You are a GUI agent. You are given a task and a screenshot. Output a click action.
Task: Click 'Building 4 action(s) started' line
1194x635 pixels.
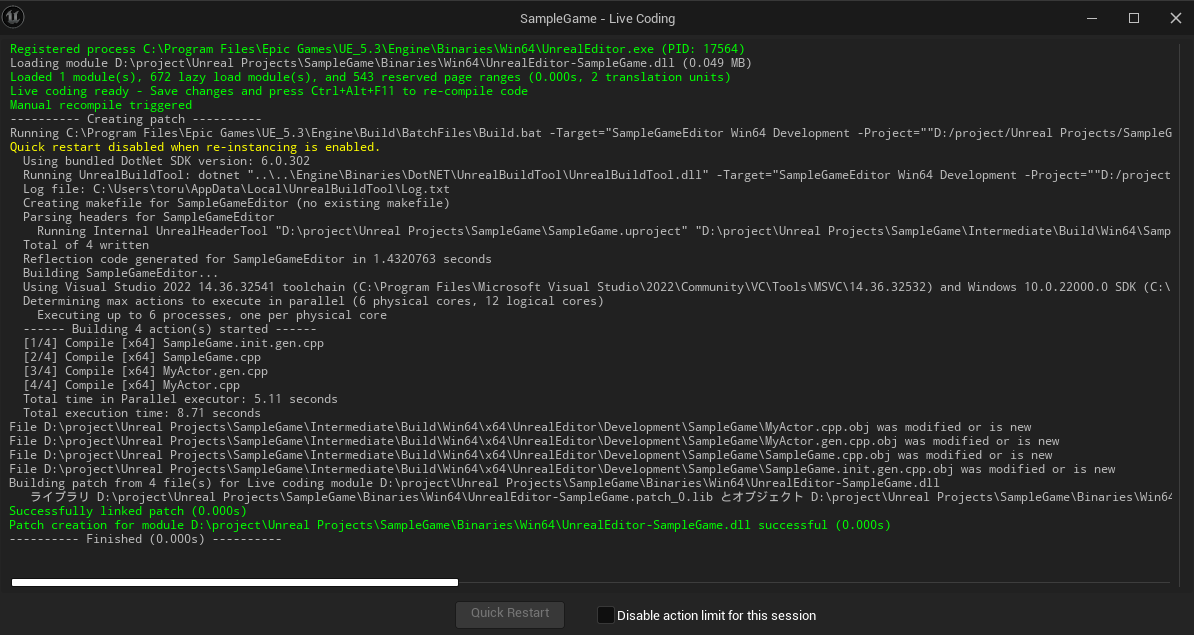coord(170,329)
